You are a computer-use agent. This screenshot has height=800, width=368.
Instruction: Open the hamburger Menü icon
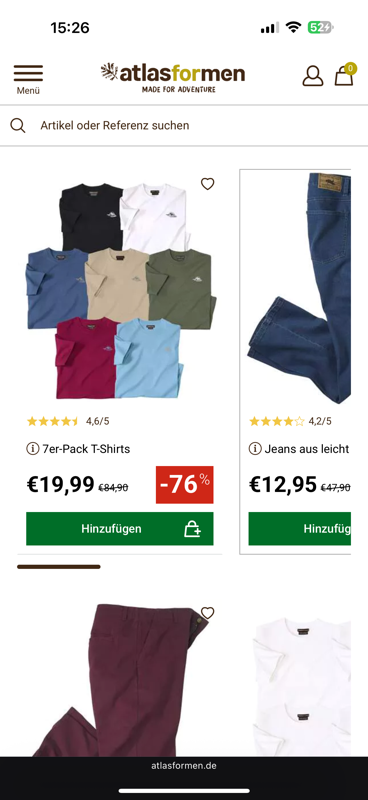(28, 79)
